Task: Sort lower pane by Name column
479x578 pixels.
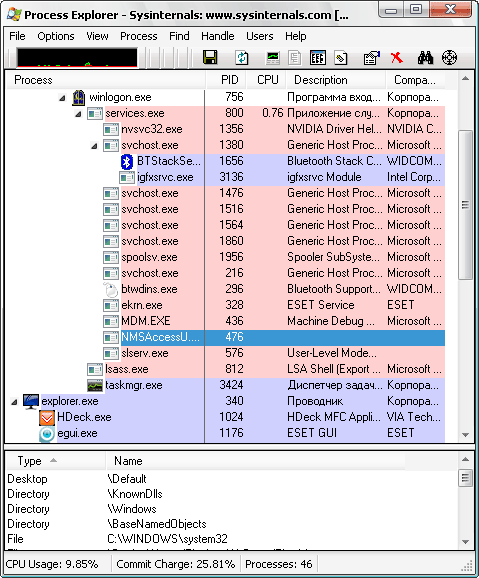Action: point(255,461)
